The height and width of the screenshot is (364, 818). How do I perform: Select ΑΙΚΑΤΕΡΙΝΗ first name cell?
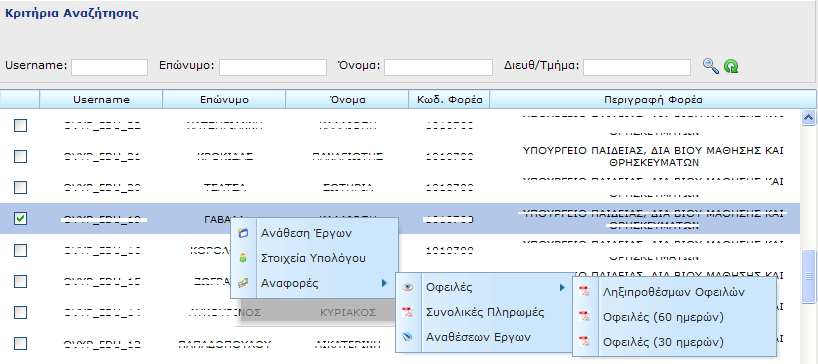pos(347,344)
